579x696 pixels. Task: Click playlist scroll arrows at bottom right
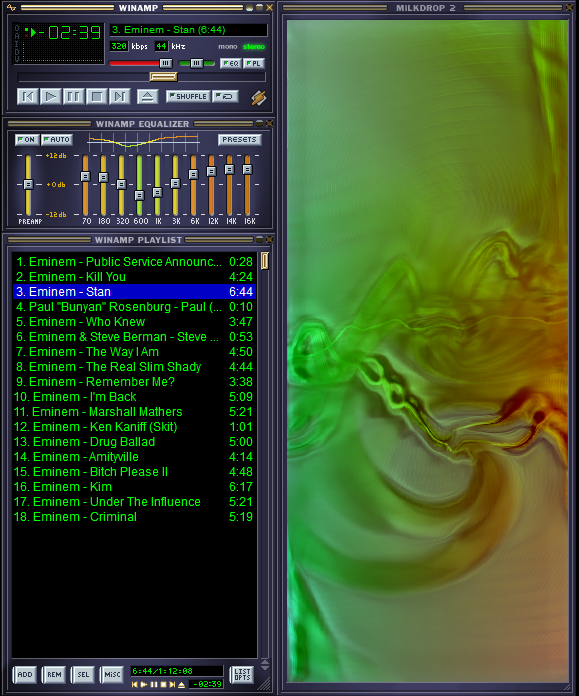[x=265, y=664]
